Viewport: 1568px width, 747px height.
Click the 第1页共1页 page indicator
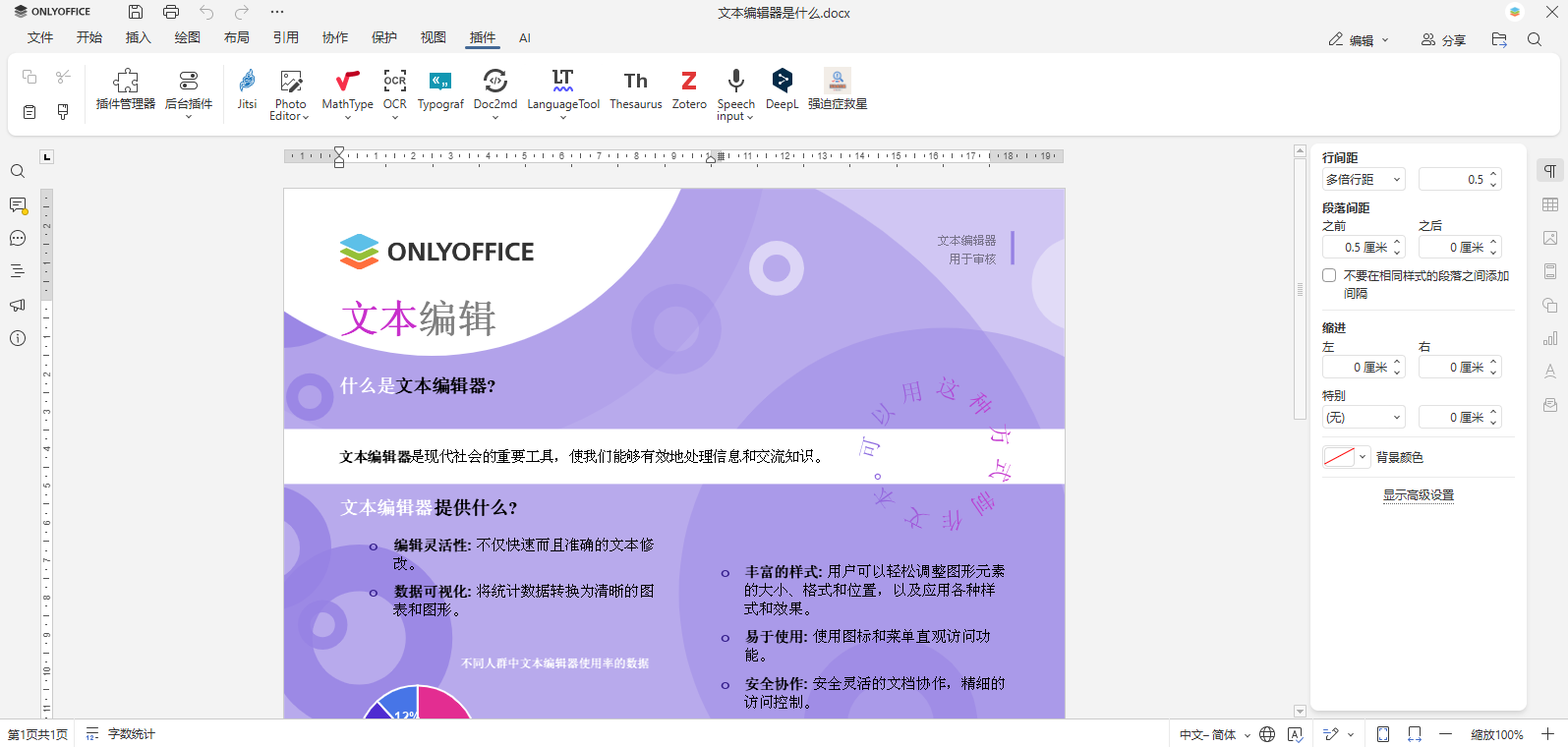[38, 734]
